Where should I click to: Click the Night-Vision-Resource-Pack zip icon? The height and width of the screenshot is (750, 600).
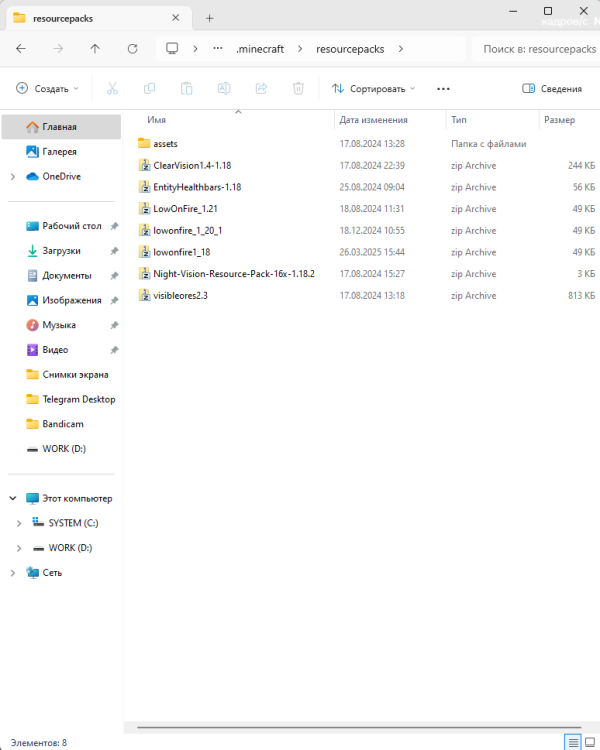click(144, 274)
